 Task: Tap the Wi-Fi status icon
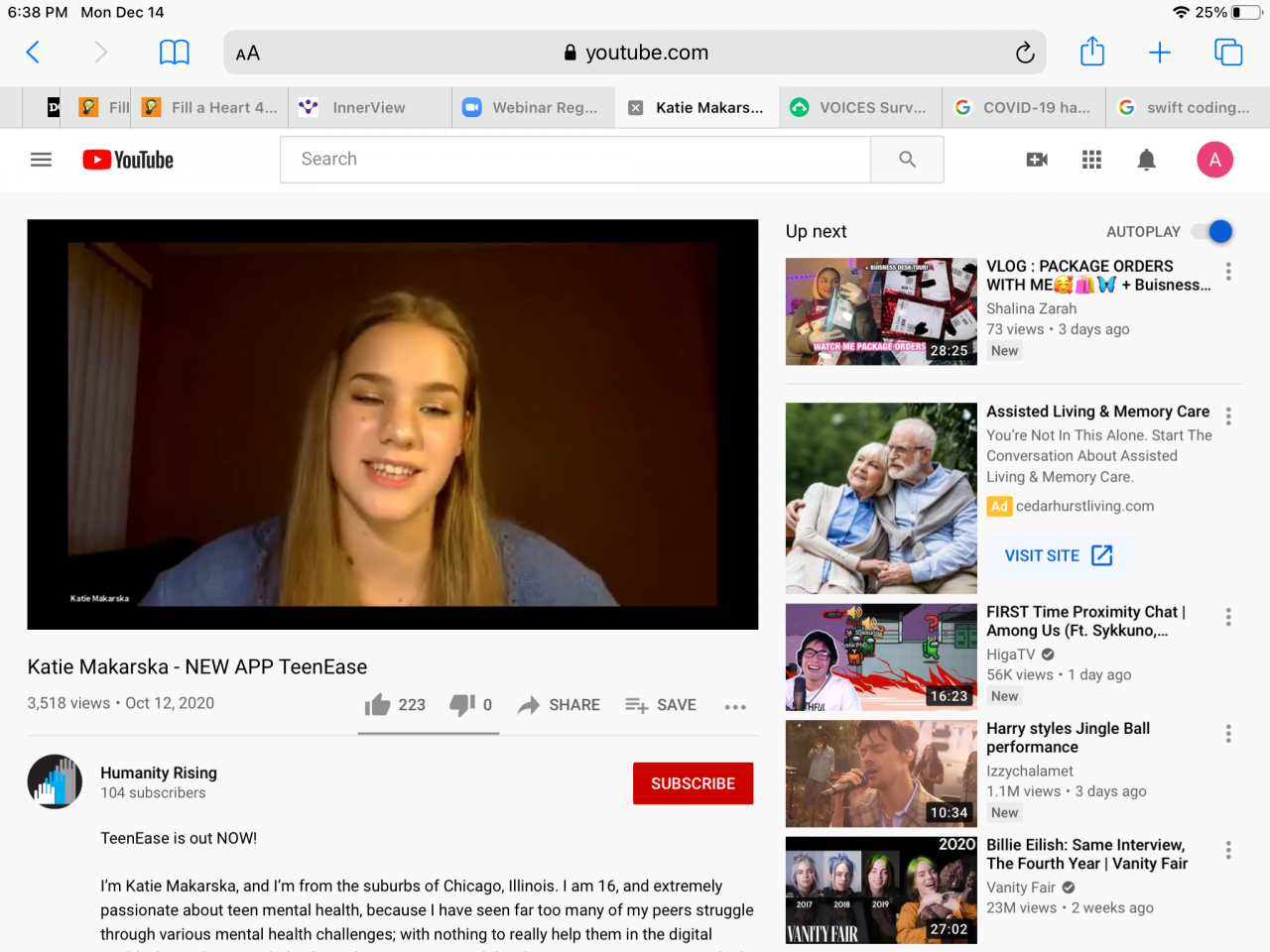(x=1181, y=13)
